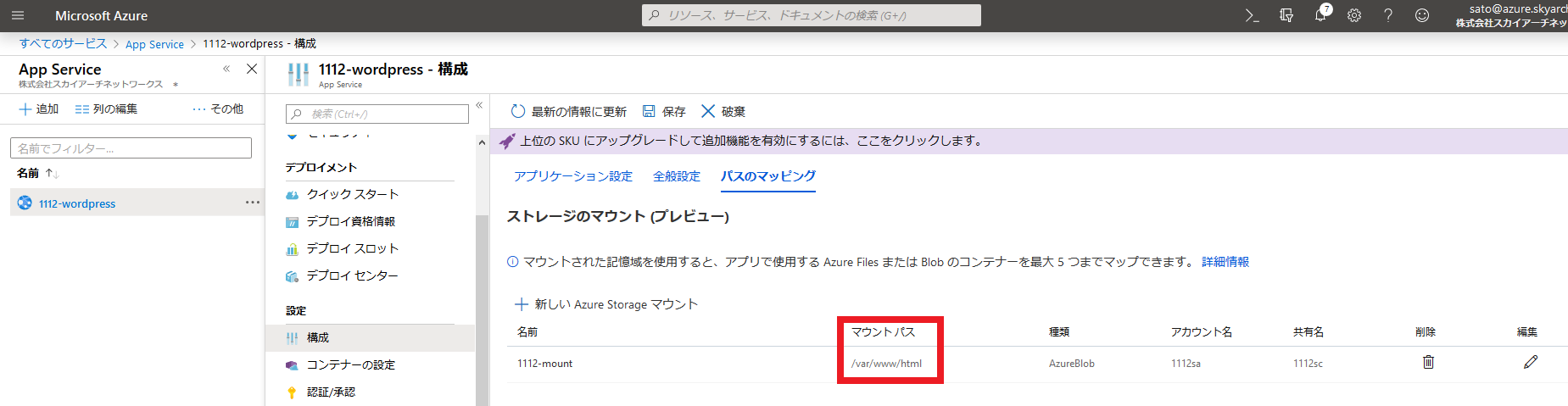The width and height of the screenshot is (1568, 406).
Task: Open 列の編集 column editor
Action: click(x=106, y=108)
